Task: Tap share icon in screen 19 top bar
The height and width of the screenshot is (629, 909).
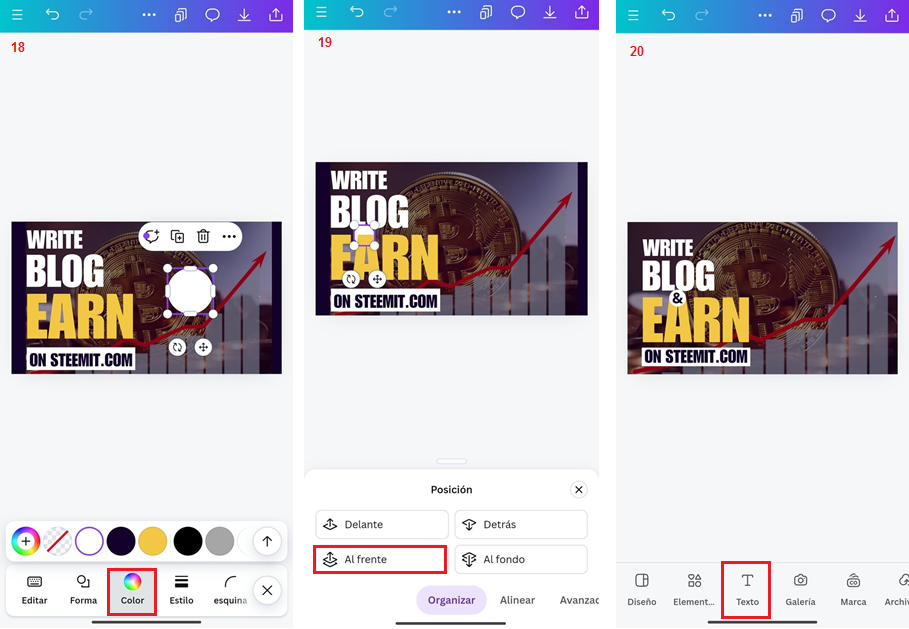Action: 581,12
